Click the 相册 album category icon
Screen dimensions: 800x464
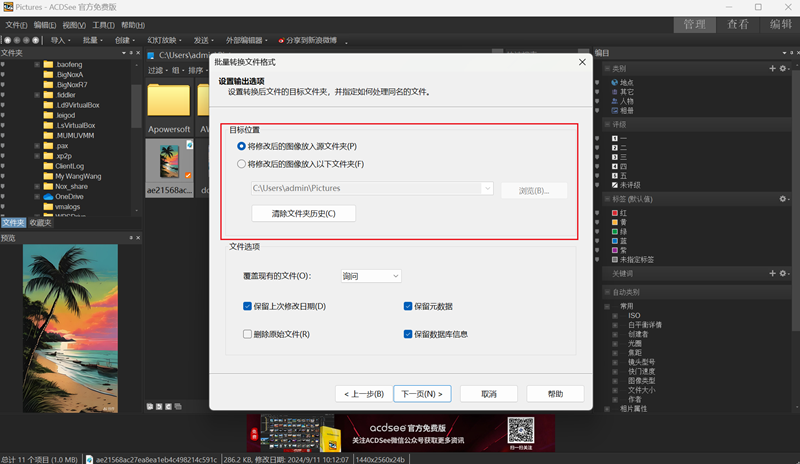pos(615,110)
